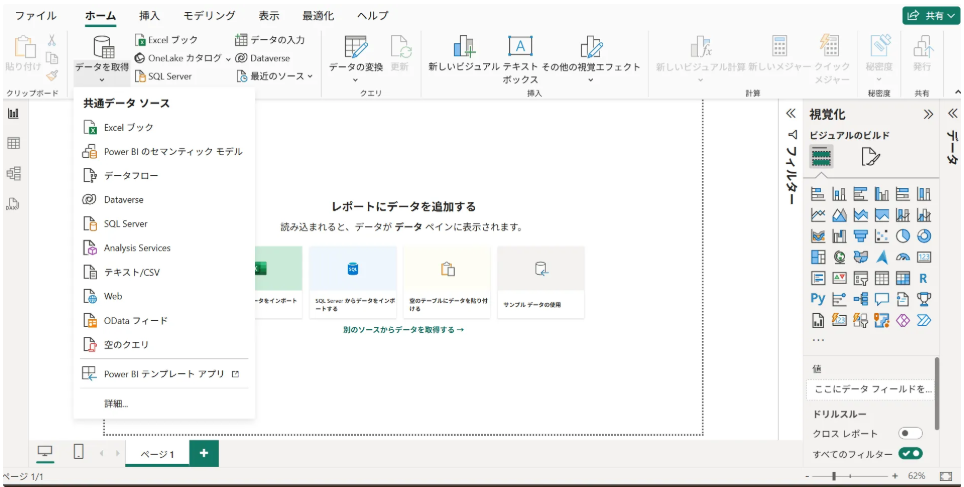Open table view icon in left sidebar
Image resolution: width=964 pixels, height=487 pixels.
[13, 143]
